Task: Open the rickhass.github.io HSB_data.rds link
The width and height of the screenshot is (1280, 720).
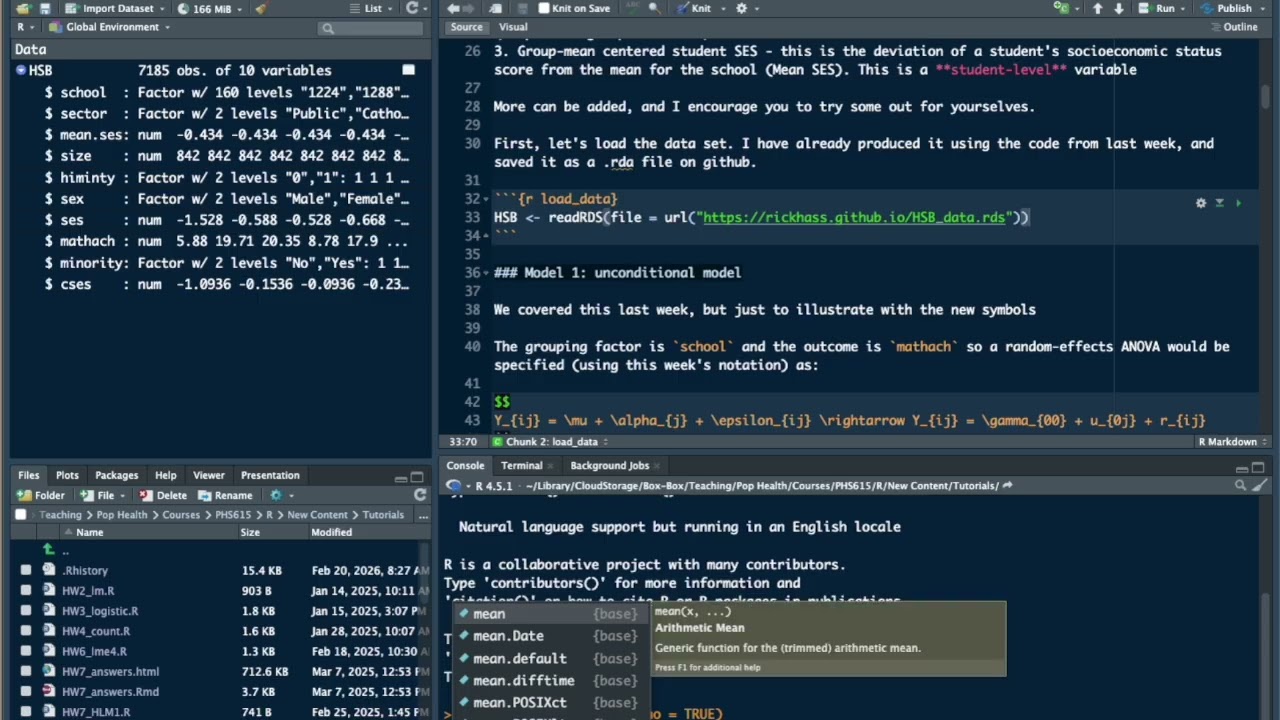Action: point(854,217)
